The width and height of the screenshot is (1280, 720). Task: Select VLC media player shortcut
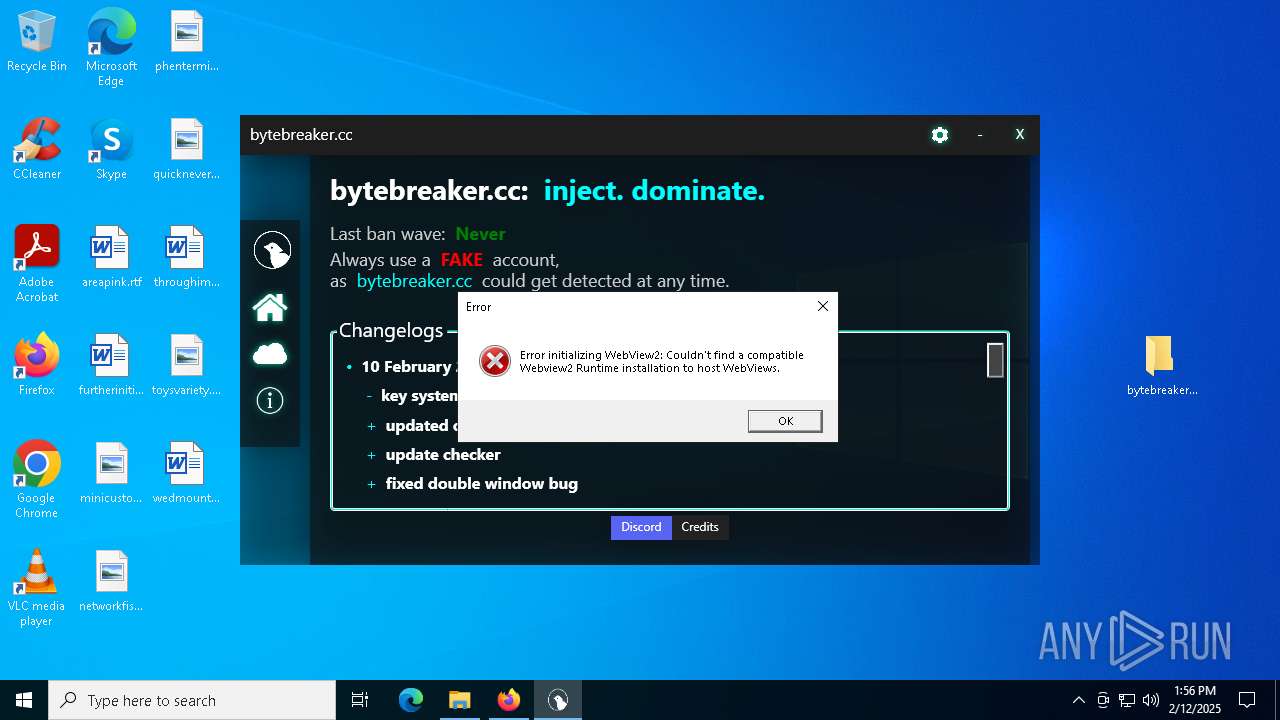coord(37,588)
